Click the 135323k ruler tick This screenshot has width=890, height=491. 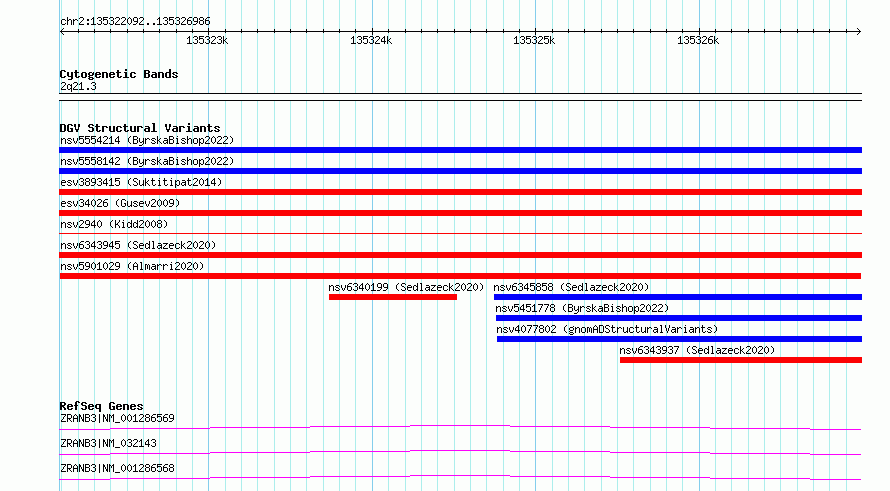[x=208, y=40]
